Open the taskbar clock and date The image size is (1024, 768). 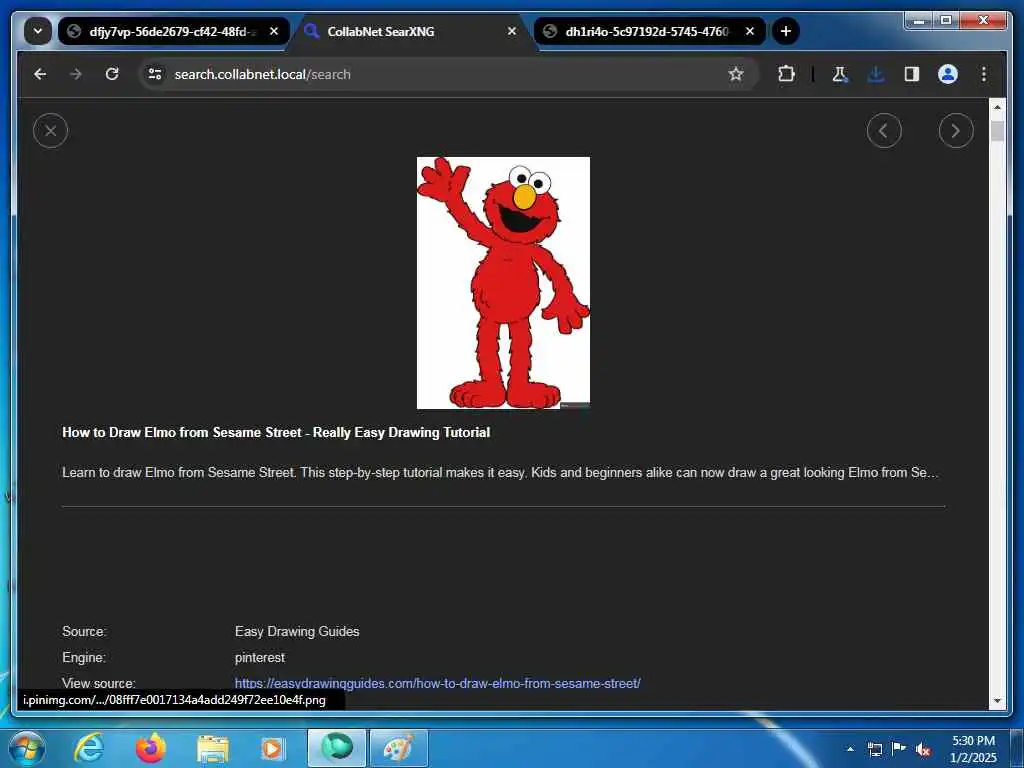[973, 749]
